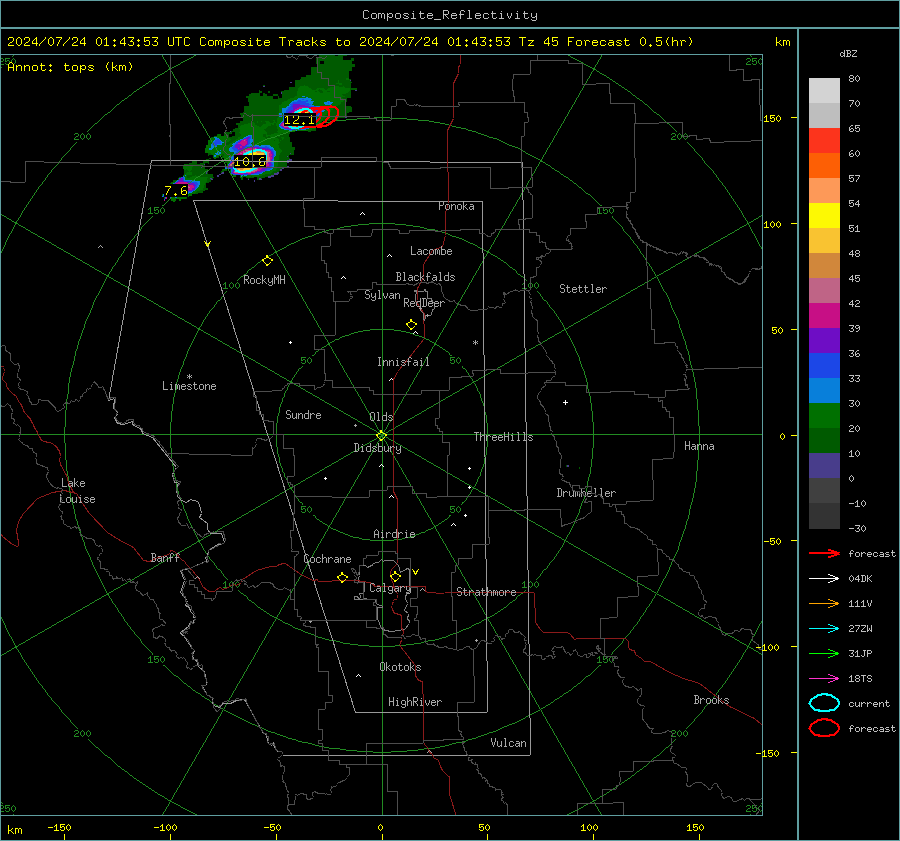This screenshot has width=900, height=841.
Task: Click the Hanna town label
Action: point(699,446)
